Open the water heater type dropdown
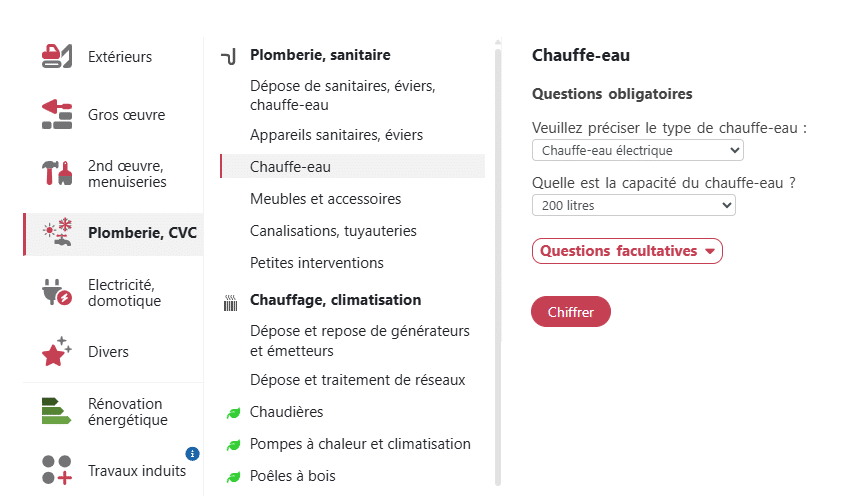 pyautogui.click(x=637, y=151)
